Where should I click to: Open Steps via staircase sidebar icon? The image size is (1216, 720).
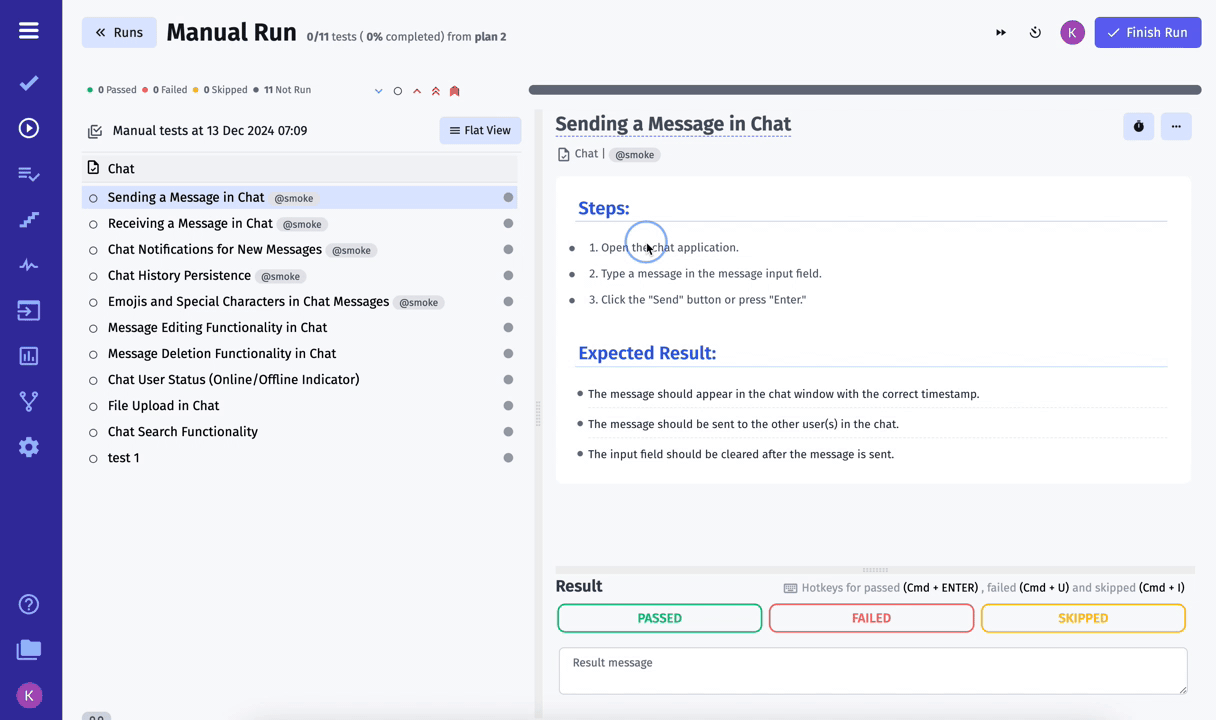click(x=29, y=220)
